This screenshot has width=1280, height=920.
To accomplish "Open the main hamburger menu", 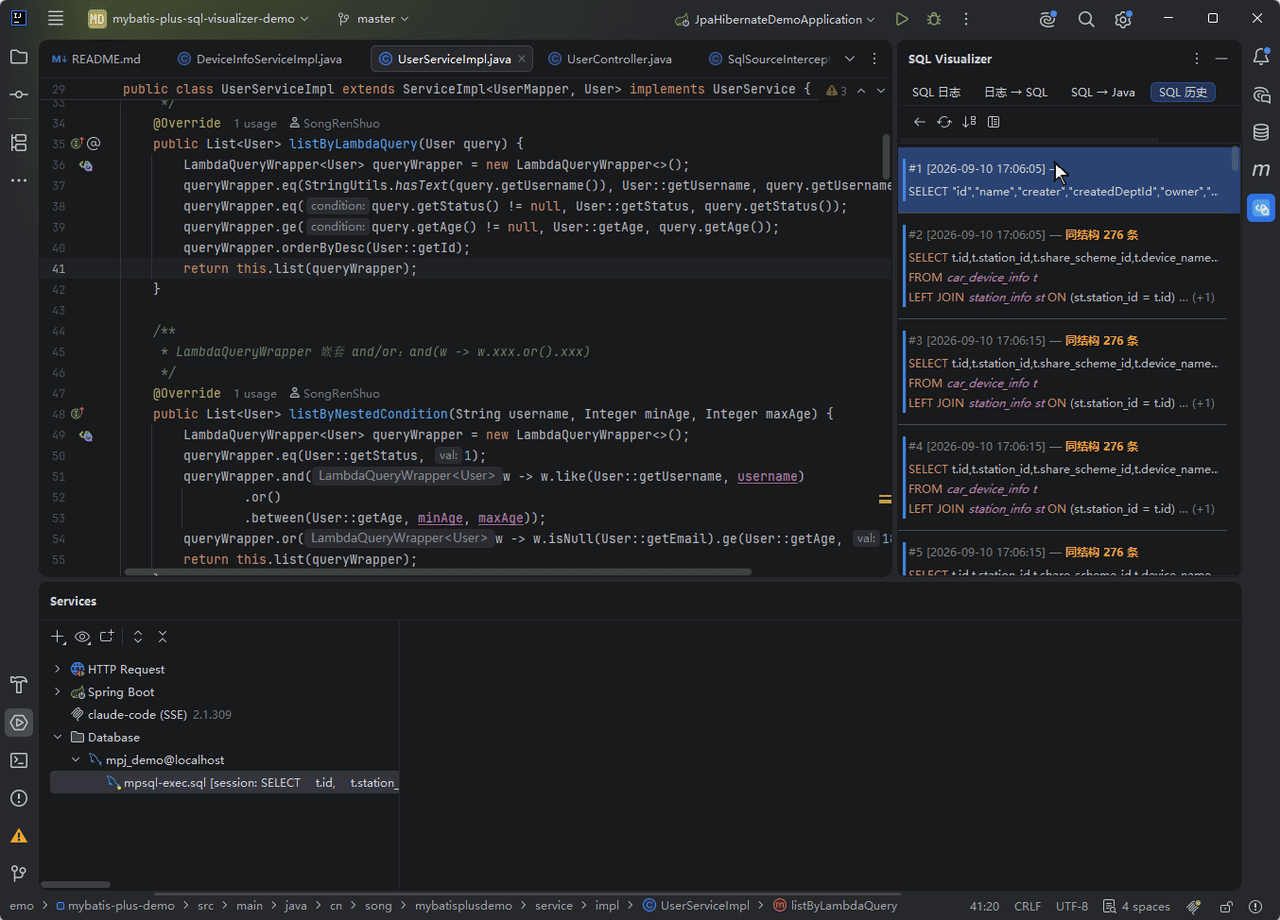I will 56,19.
